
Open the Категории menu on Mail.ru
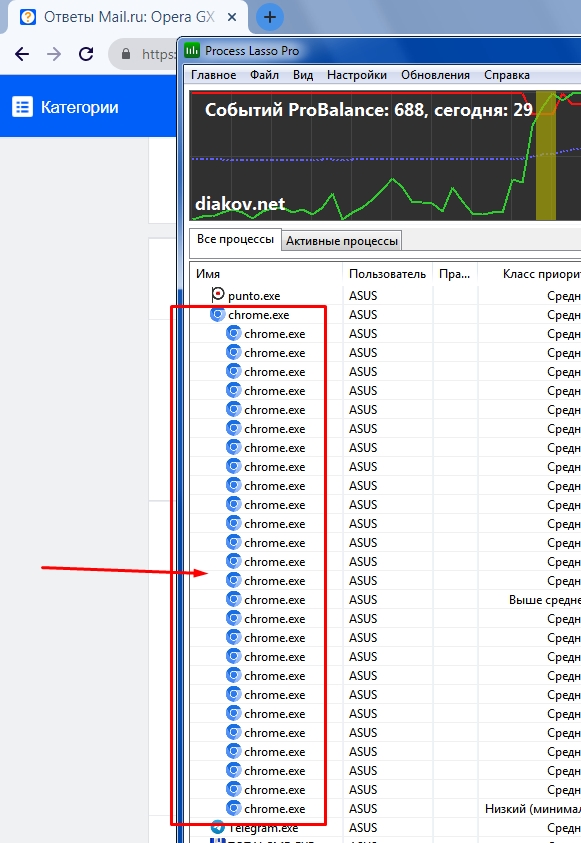pos(66,107)
